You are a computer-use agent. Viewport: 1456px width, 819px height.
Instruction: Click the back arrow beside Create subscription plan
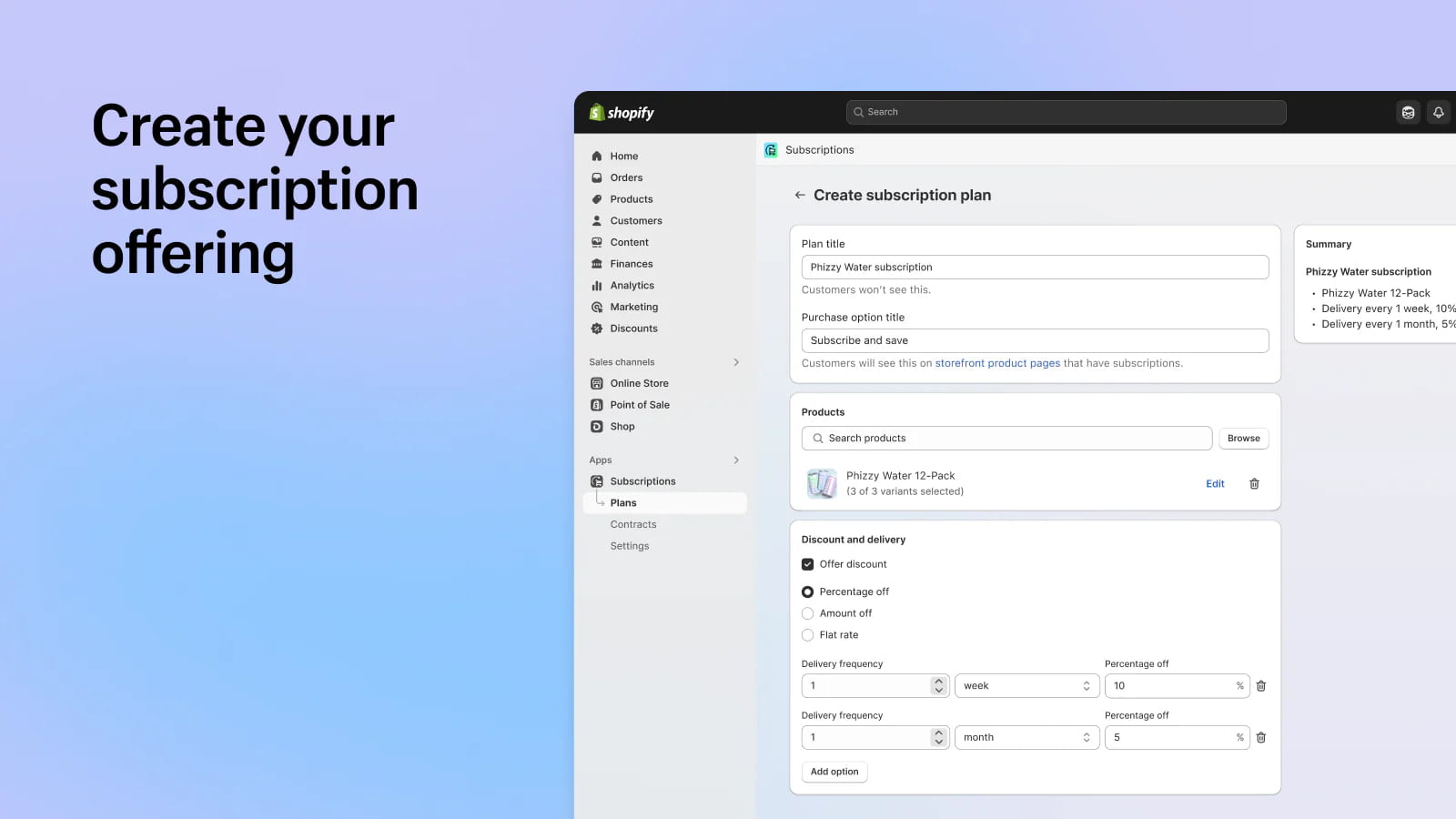coord(799,195)
